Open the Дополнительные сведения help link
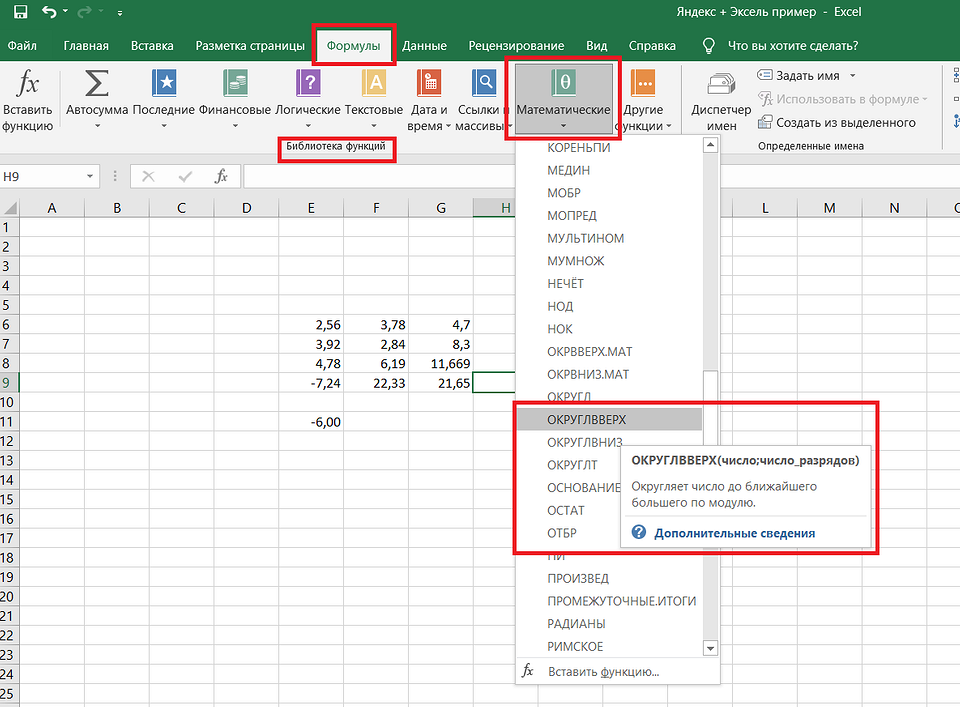 tap(734, 533)
